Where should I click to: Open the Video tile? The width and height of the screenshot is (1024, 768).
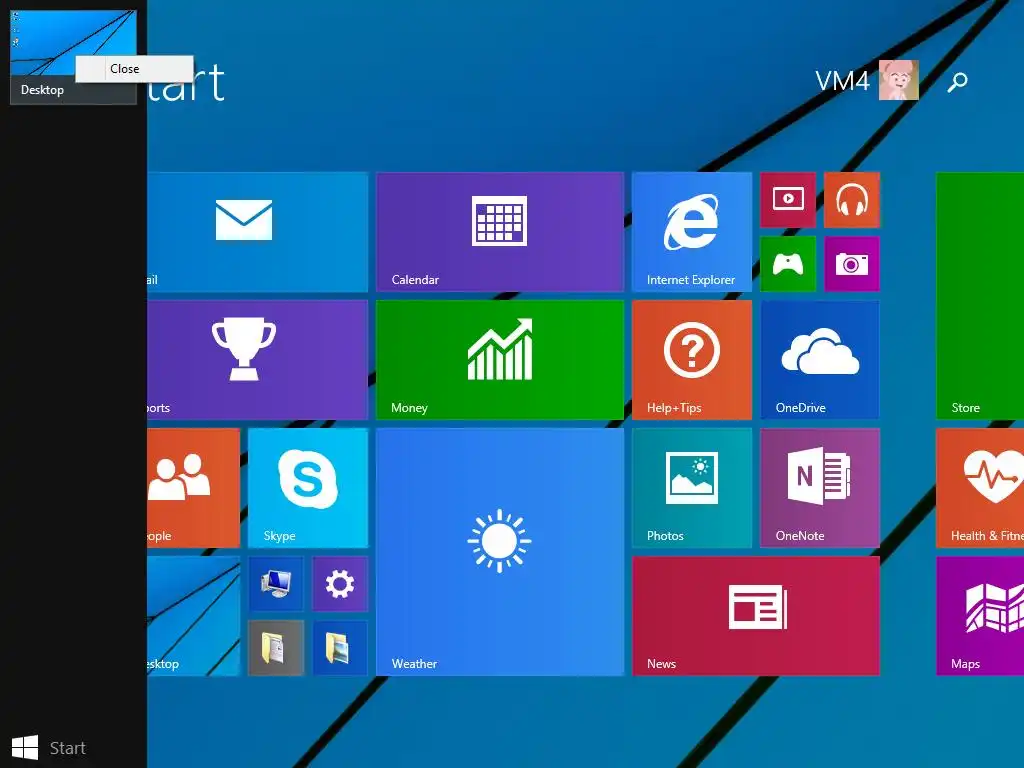(x=788, y=200)
